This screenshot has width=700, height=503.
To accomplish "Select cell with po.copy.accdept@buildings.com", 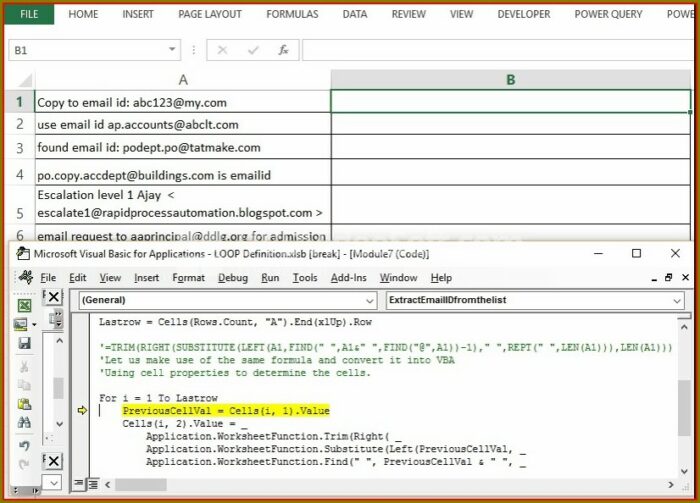I will tap(183, 173).
